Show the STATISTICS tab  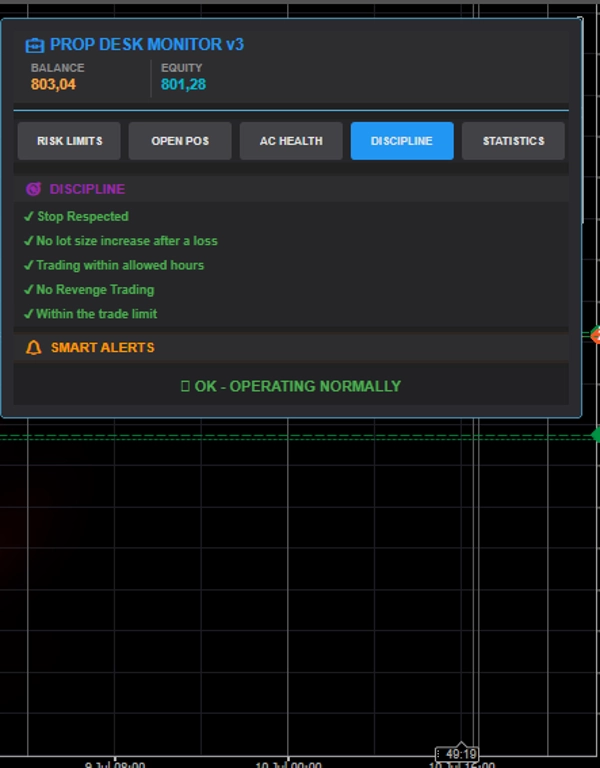tap(513, 141)
